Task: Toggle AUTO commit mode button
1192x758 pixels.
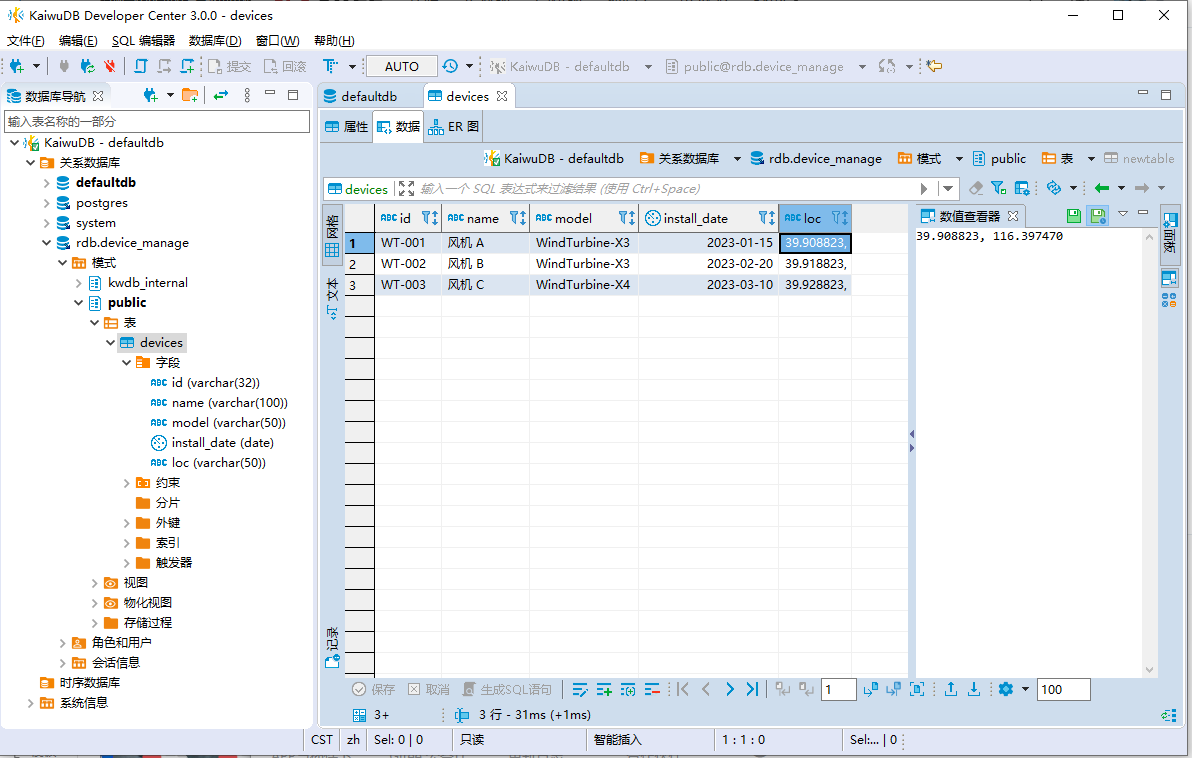Action: click(x=401, y=66)
